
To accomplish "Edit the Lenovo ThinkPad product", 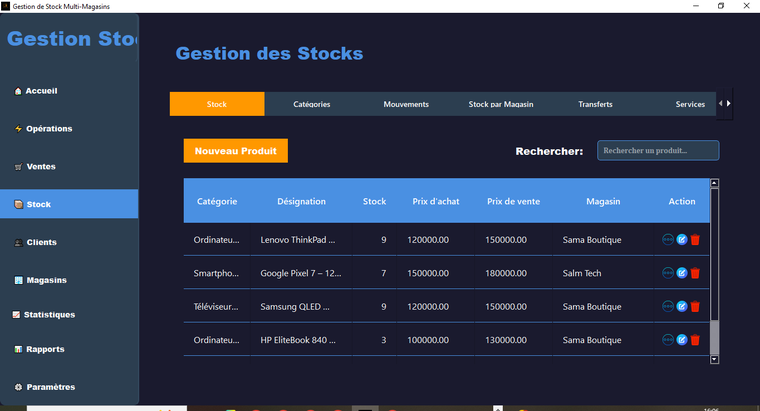I will click(x=682, y=240).
